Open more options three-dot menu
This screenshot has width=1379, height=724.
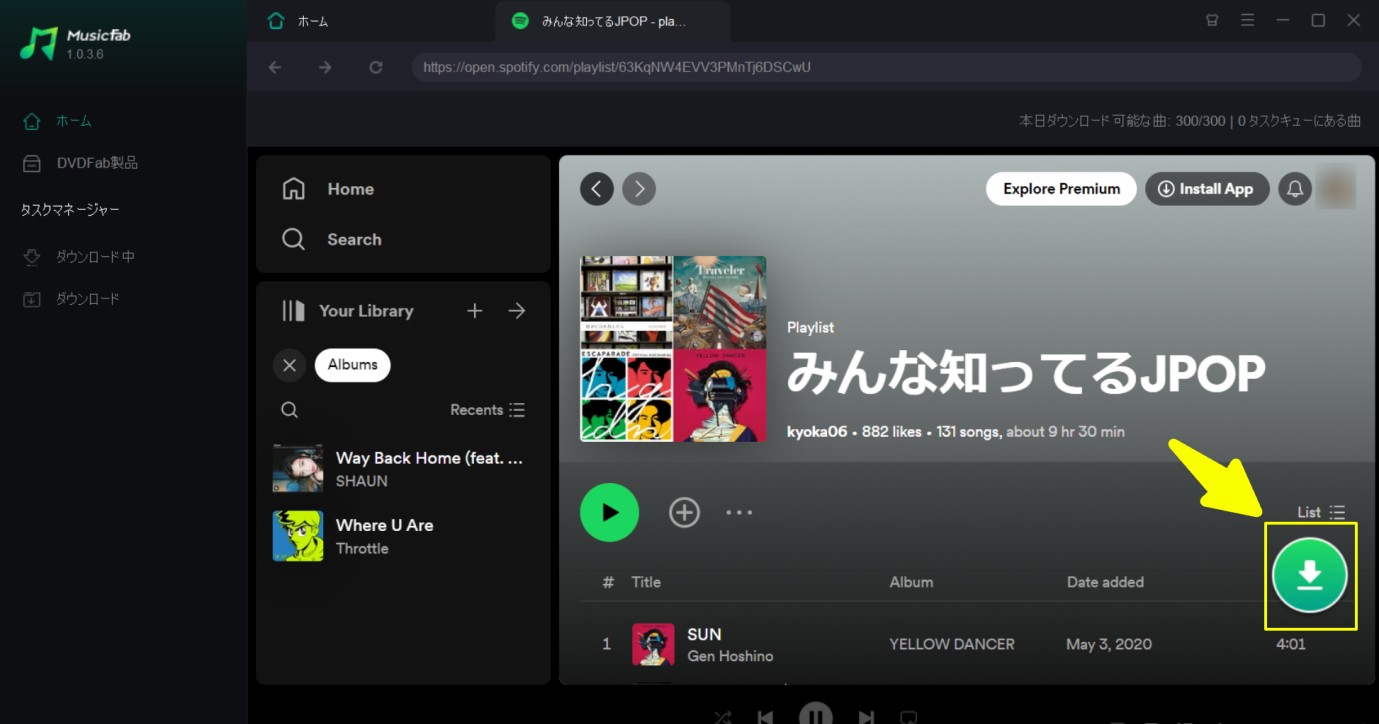739,513
